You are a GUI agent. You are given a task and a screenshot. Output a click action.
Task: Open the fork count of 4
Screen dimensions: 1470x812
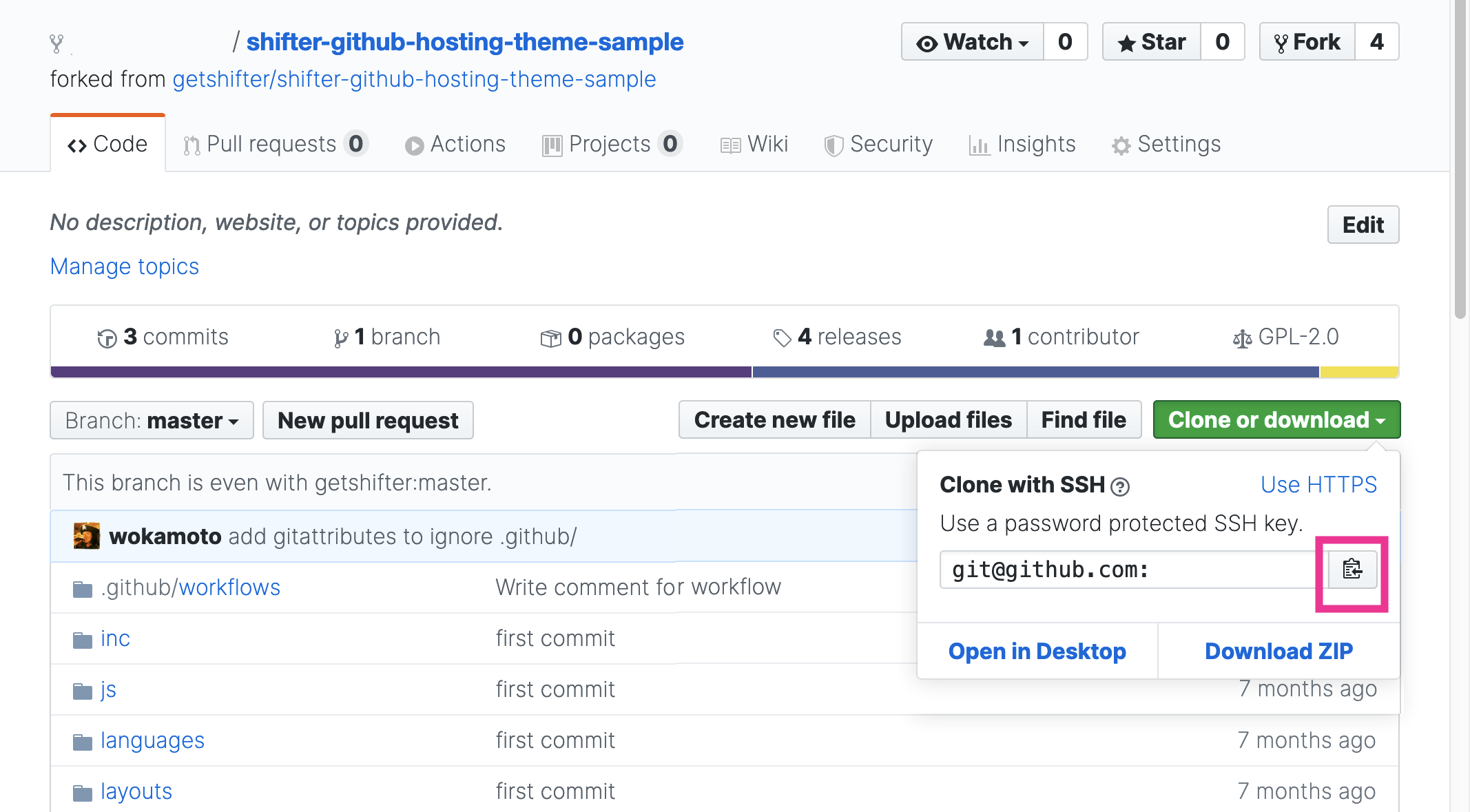click(x=1377, y=42)
